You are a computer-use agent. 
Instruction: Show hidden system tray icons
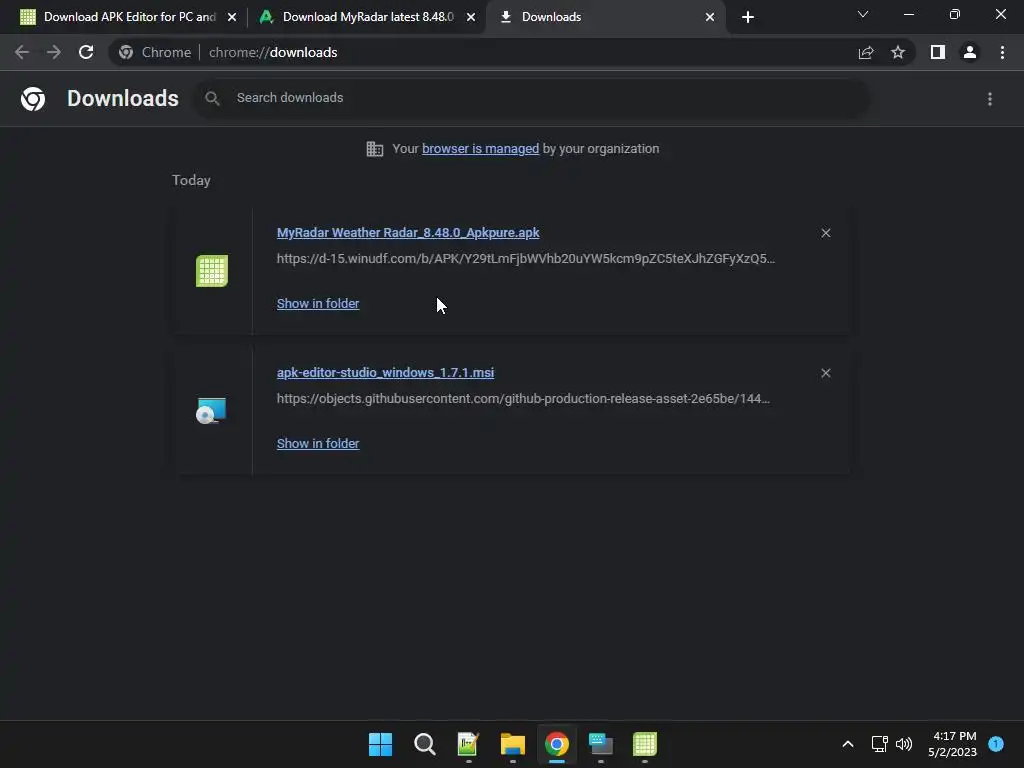point(848,744)
